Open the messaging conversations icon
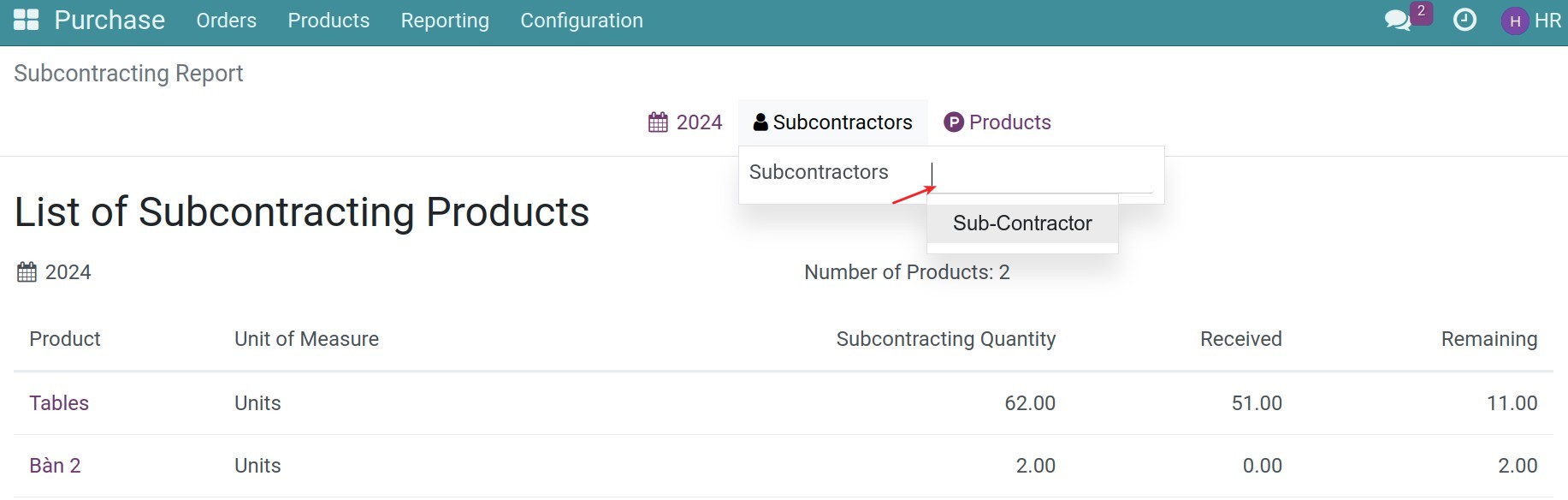Image resolution: width=1568 pixels, height=500 pixels. 1397,21
